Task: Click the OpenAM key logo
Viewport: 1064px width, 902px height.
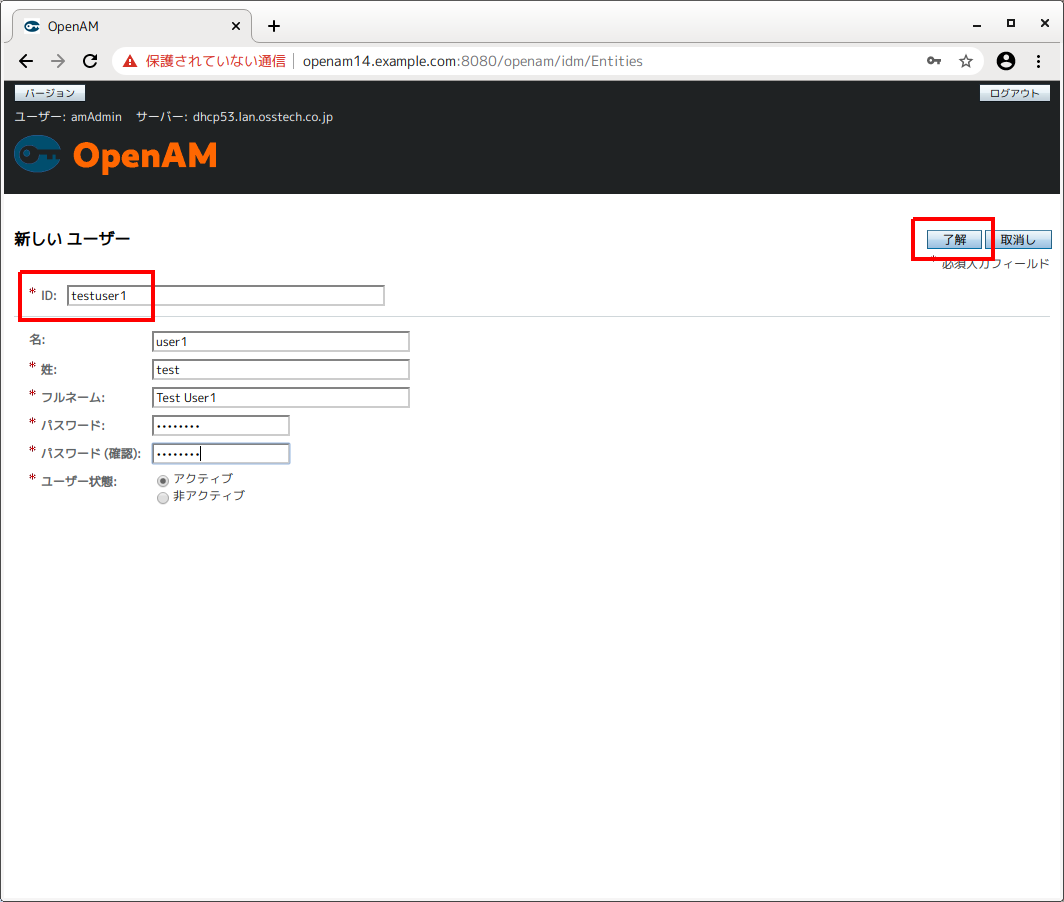Action: tap(36, 155)
